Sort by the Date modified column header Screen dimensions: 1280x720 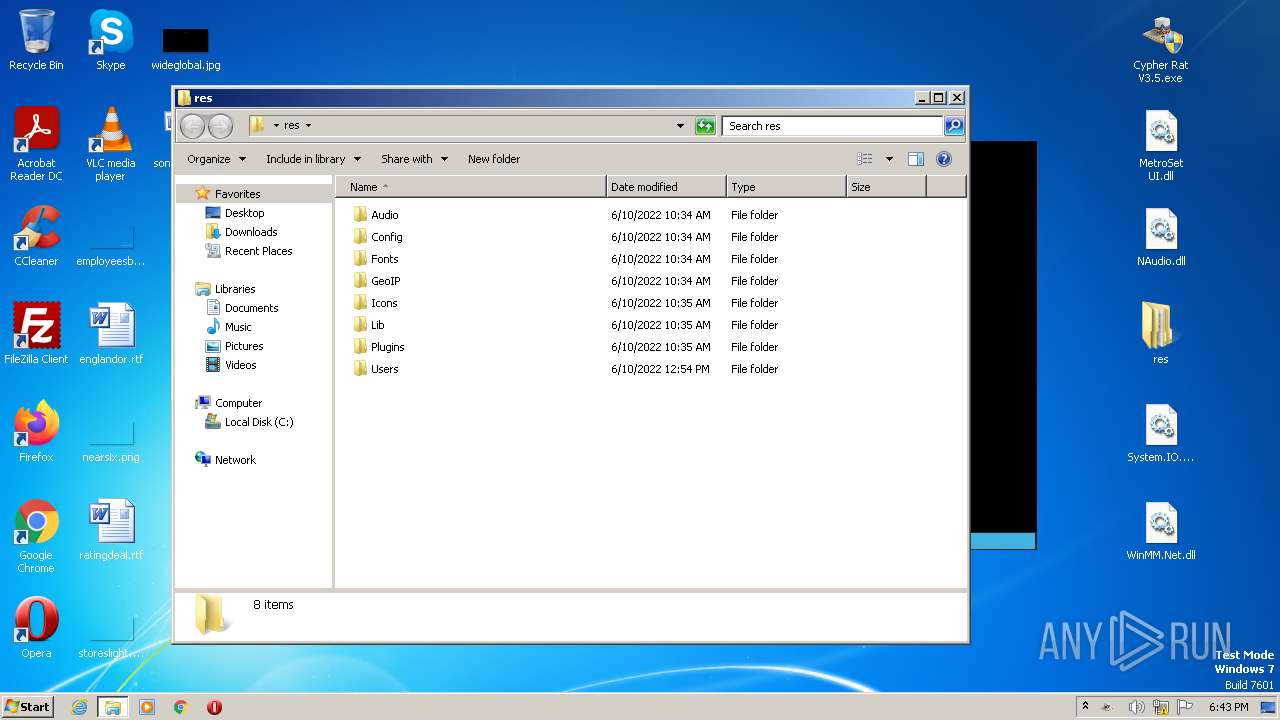tap(666, 187)
